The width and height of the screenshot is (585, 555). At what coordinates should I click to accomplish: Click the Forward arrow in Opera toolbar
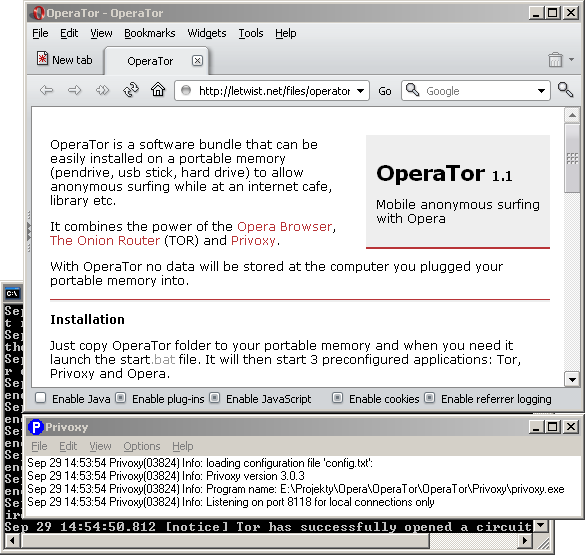coord(74,90)
